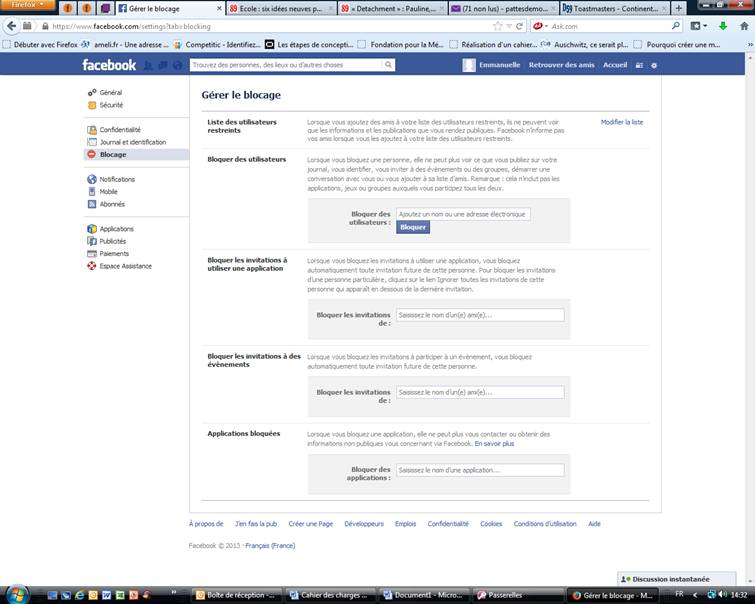Switch to Passerelles taskbar window

click(519, 595)
